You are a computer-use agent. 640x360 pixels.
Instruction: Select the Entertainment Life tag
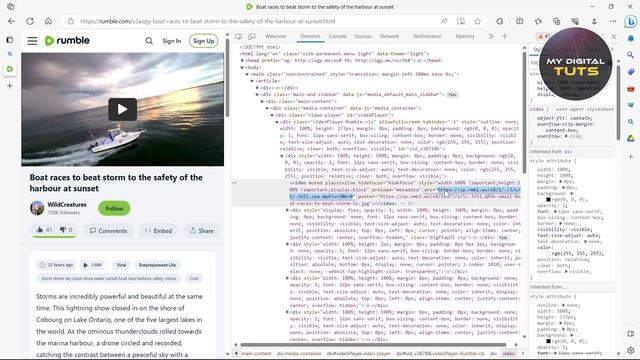[157, 265]
